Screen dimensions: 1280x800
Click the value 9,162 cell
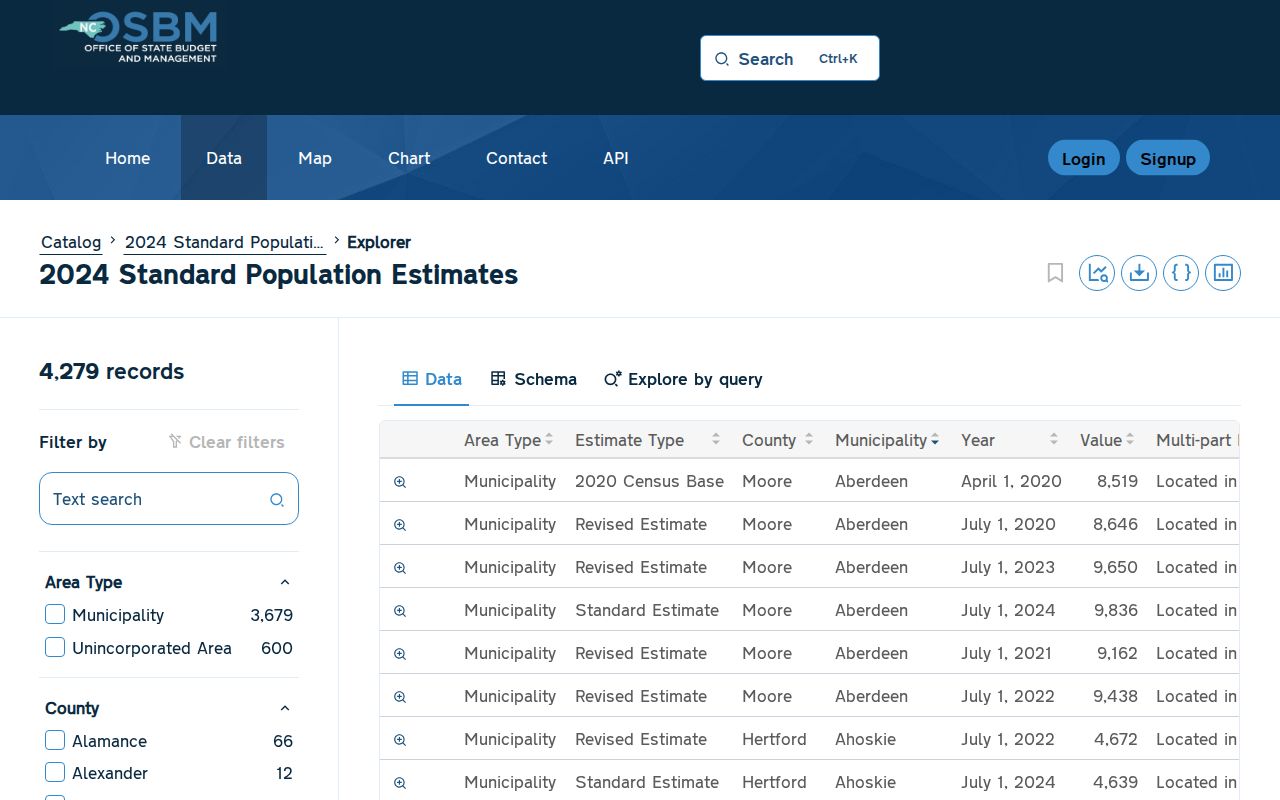point(1117,653)
